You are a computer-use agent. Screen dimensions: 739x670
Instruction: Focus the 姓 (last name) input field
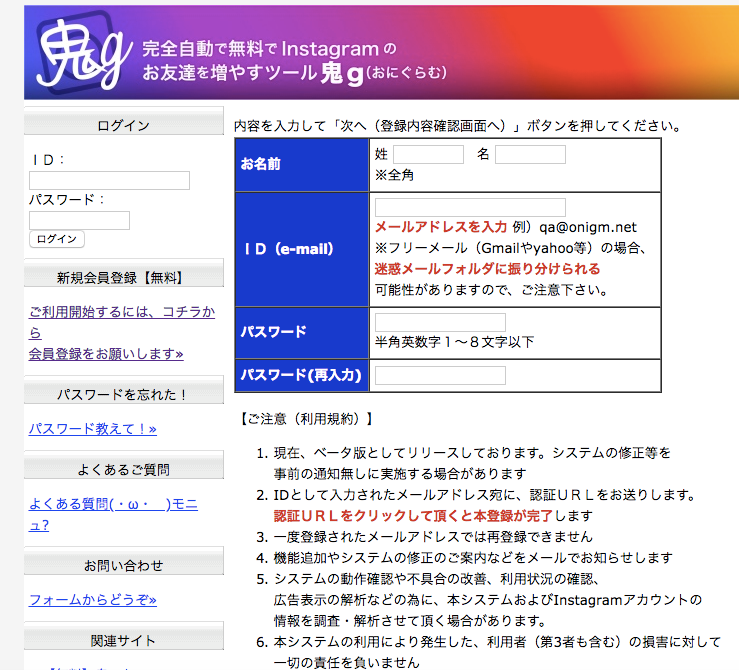pos(428,155)
